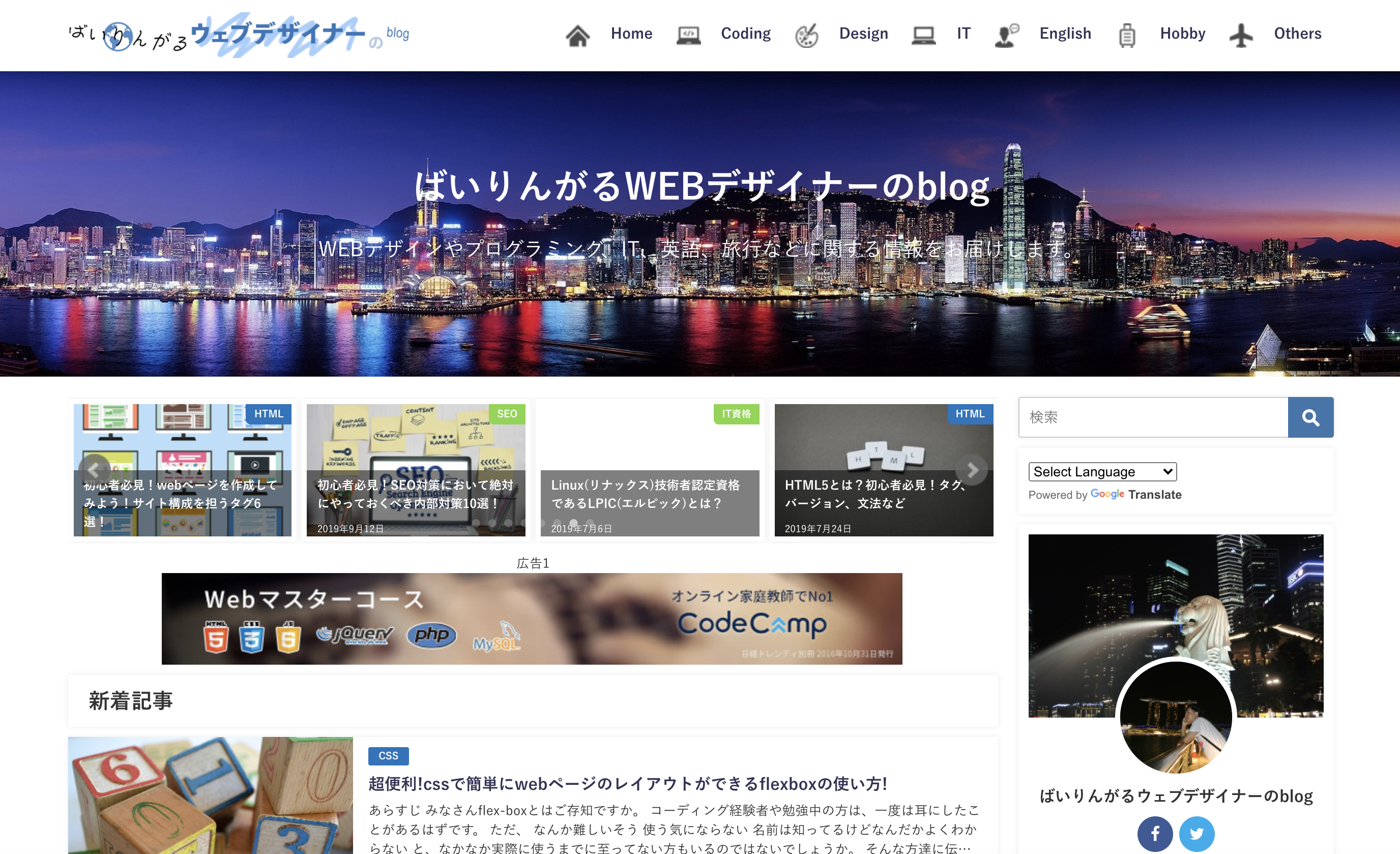
Task: Click the laptop icon beside IT
Action: click(923, 35)
